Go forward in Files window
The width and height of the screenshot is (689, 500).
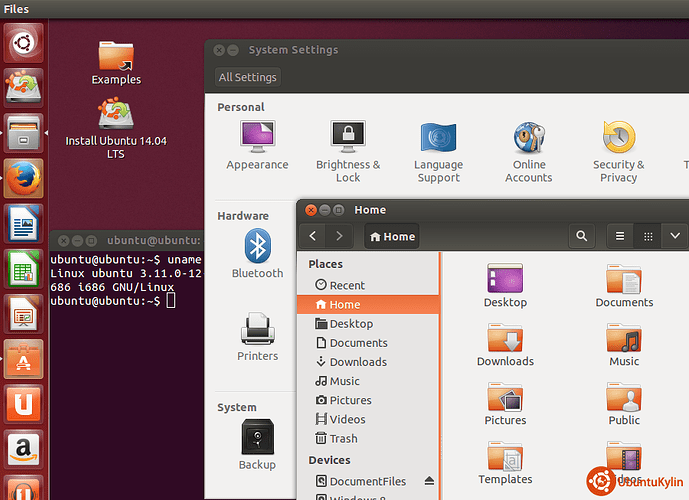click(339, 236)
